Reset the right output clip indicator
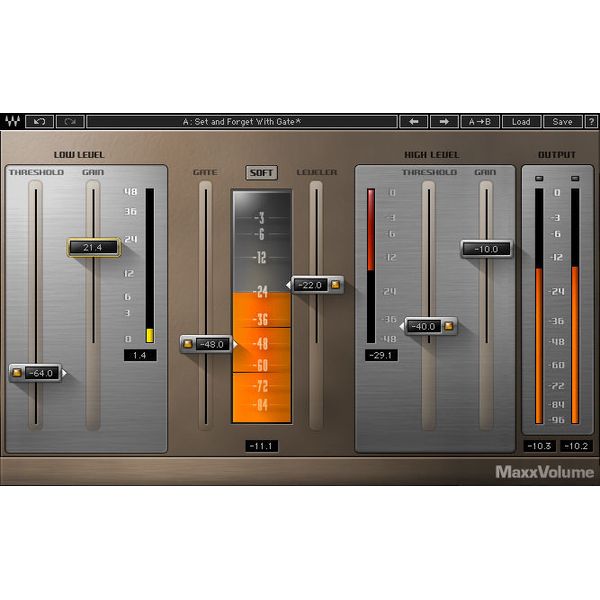Image resolution: width=600 pixels, height=600 pixels. [x=574, y=179]
